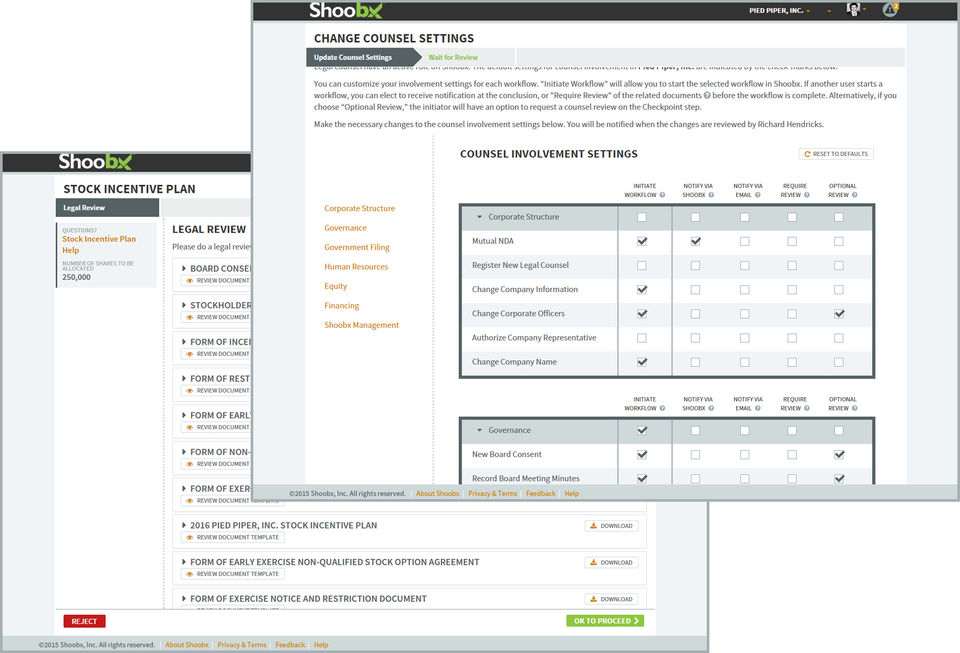This screenshot has width=960, height=653.
Task: Select the Wait for Review step tab
Action: pyautogui.click(x=453, y=58)
